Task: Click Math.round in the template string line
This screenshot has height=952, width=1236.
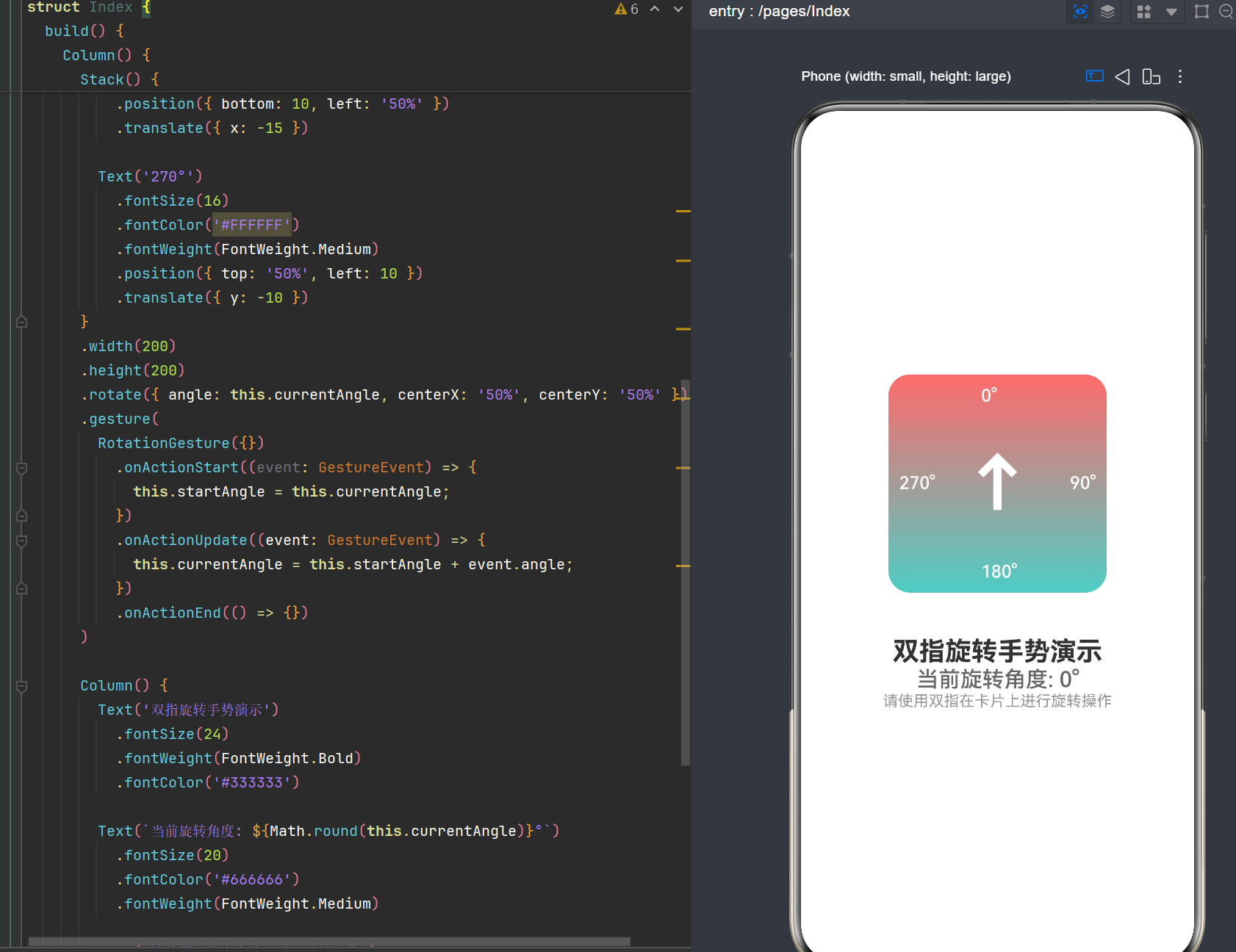Action: 314,831
